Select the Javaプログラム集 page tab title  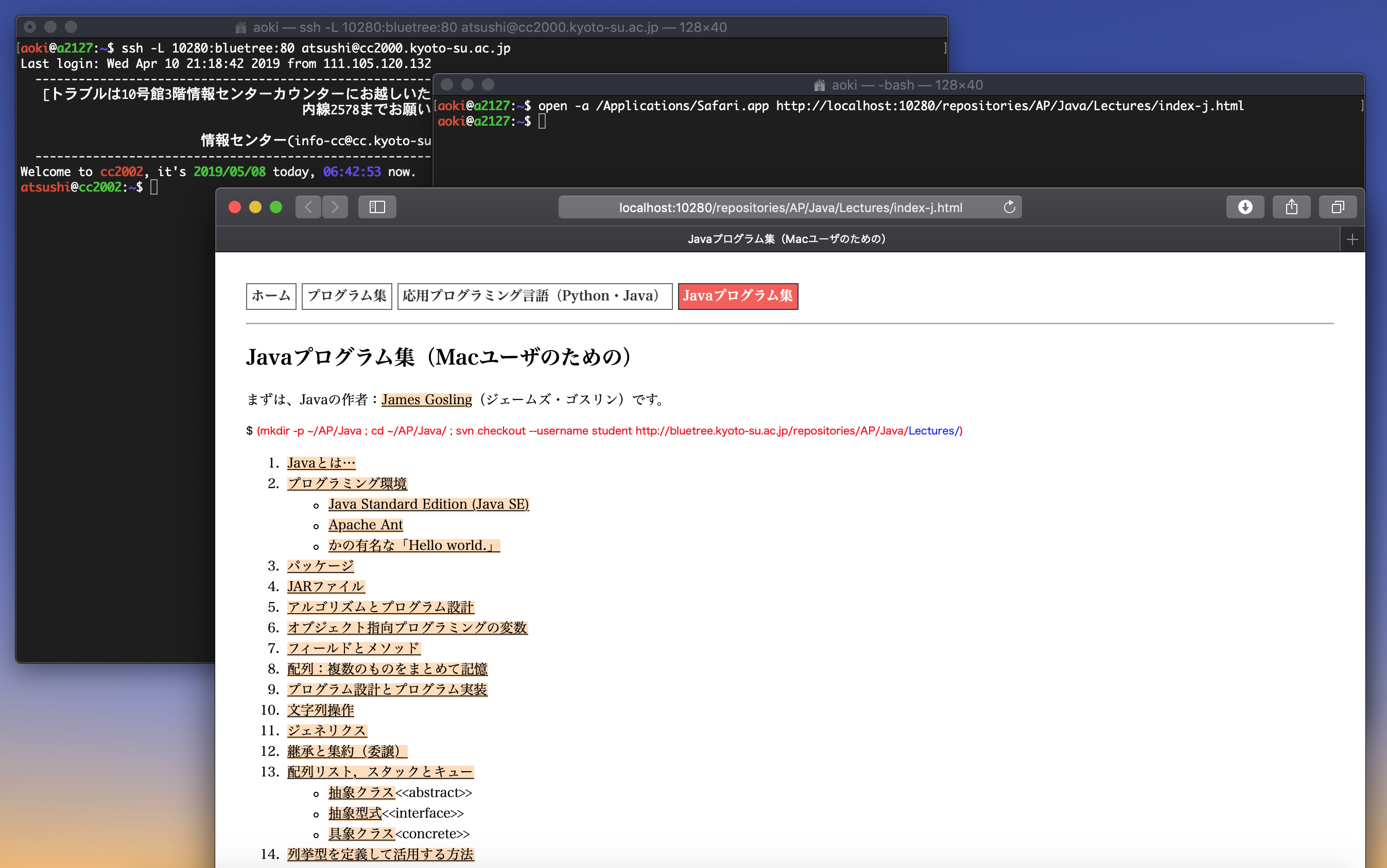(787, 239)
